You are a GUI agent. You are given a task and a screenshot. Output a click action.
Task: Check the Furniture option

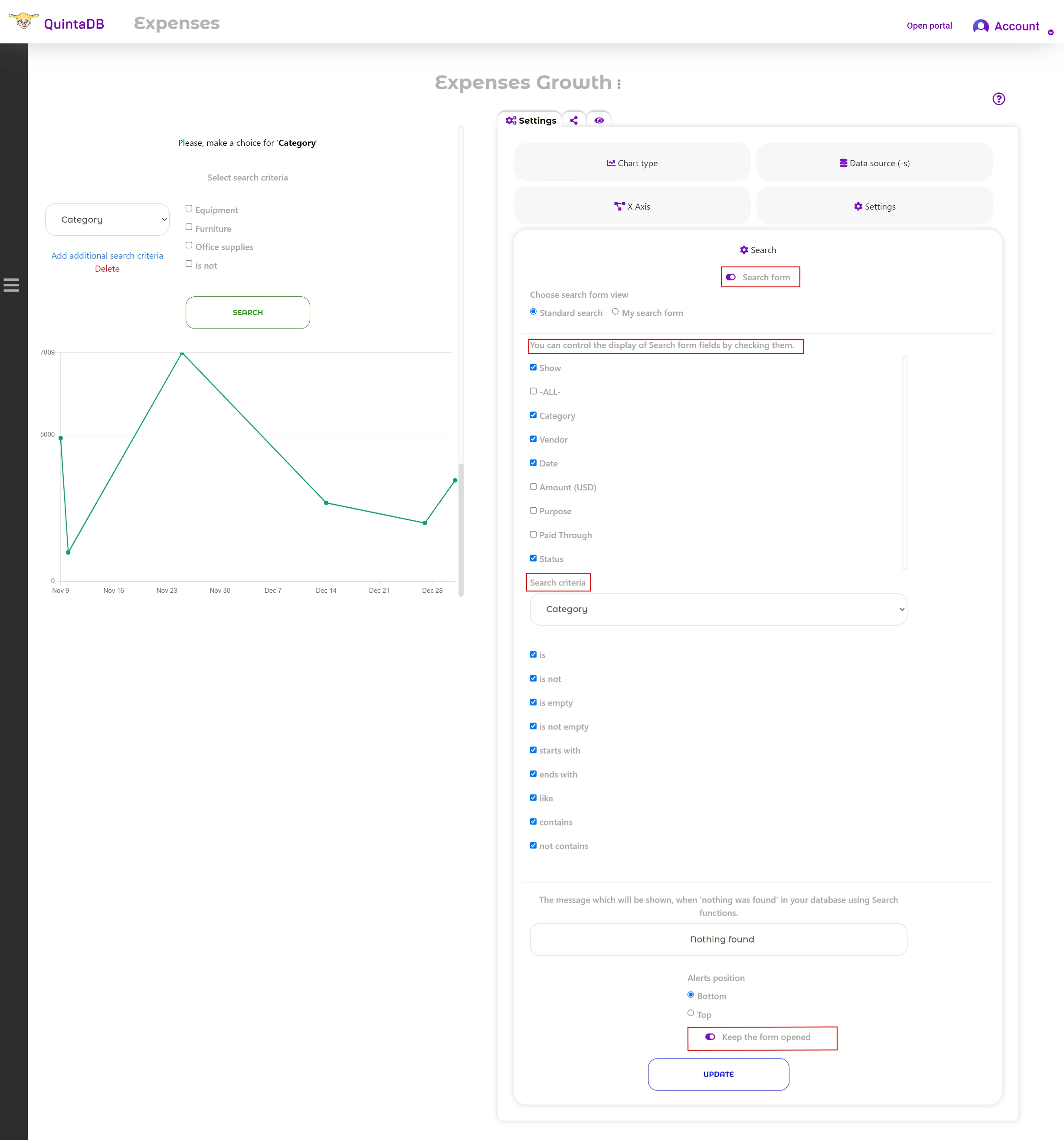(189, 227)
